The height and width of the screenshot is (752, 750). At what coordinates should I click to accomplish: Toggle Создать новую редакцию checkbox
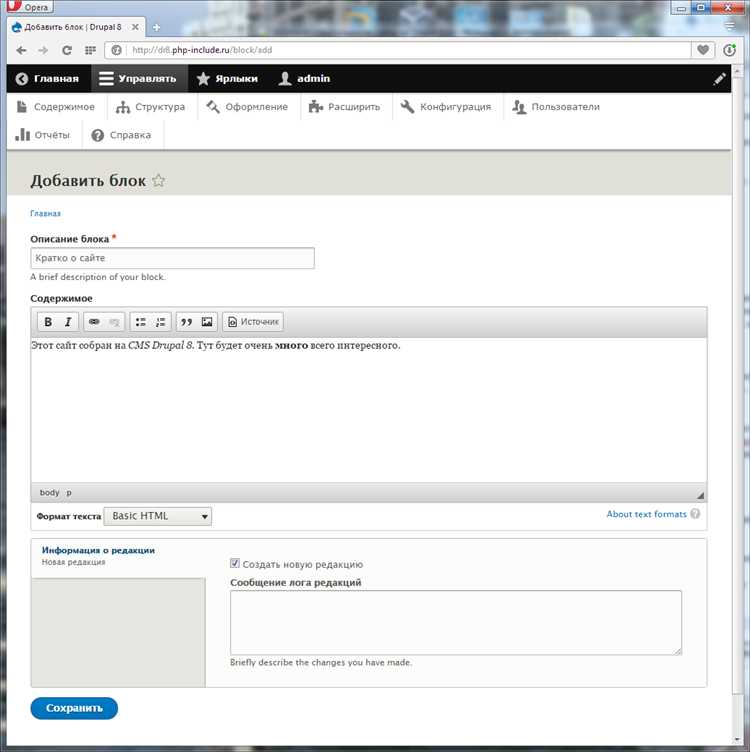(235, 564)
